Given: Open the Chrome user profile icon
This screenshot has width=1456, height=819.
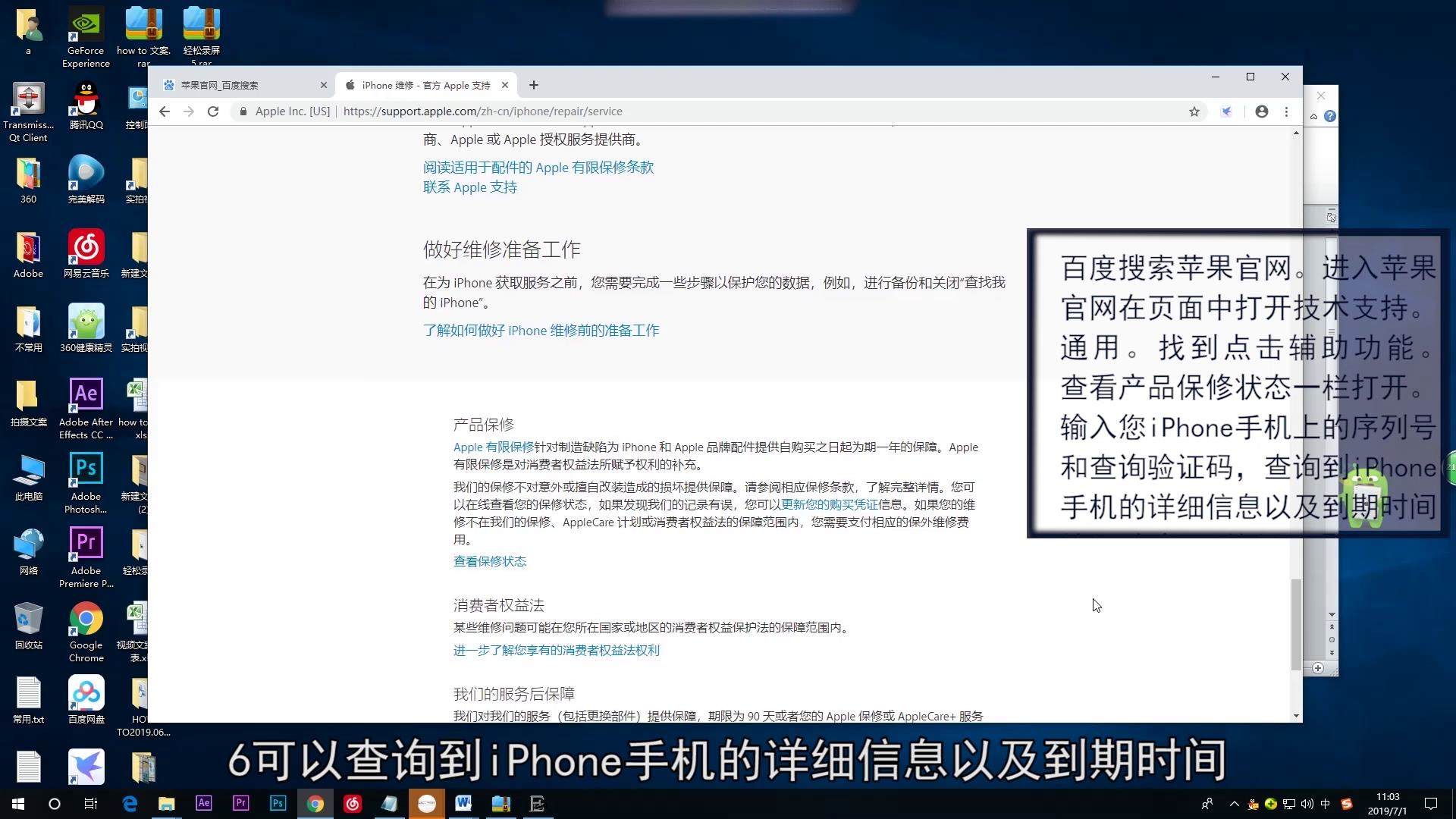Looking at the screenshot, I should (x=1262, y=111).
